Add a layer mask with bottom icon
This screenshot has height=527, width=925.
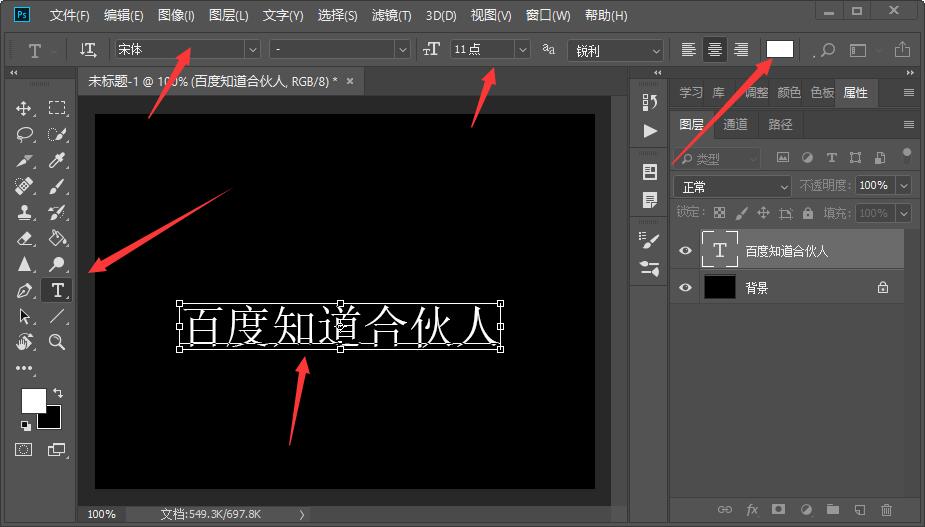(x=779, y=509)
